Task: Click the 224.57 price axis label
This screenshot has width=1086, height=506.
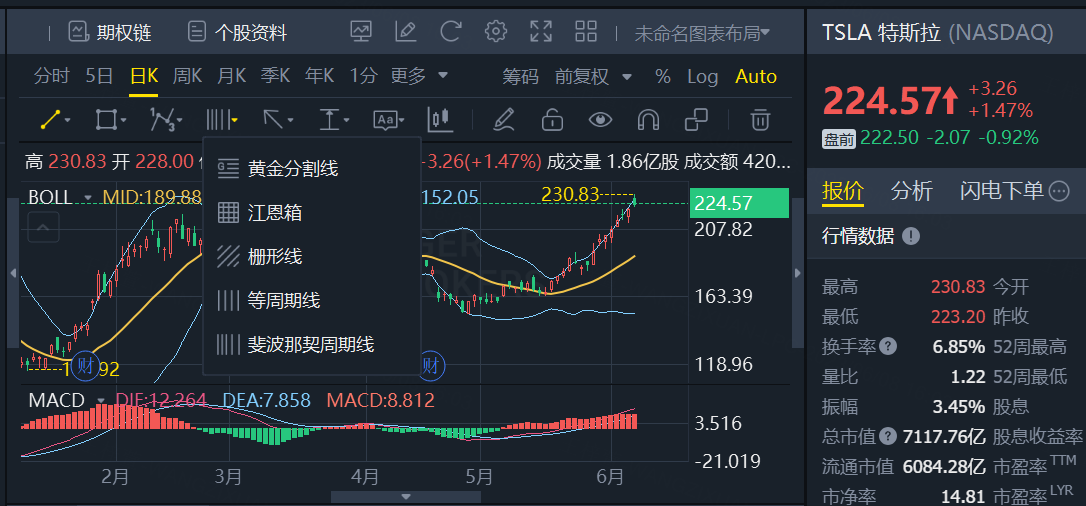Action: [x=739, y=203]
